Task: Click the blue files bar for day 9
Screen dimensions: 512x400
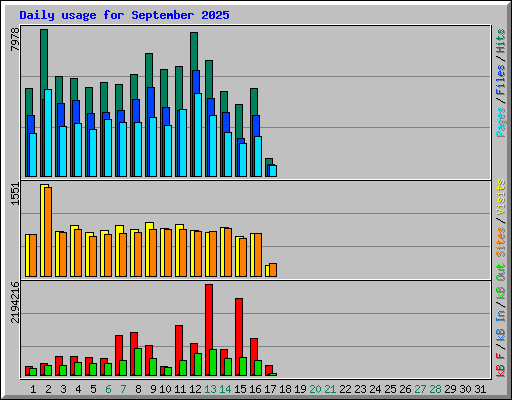Action: click(x=151, y=103)
